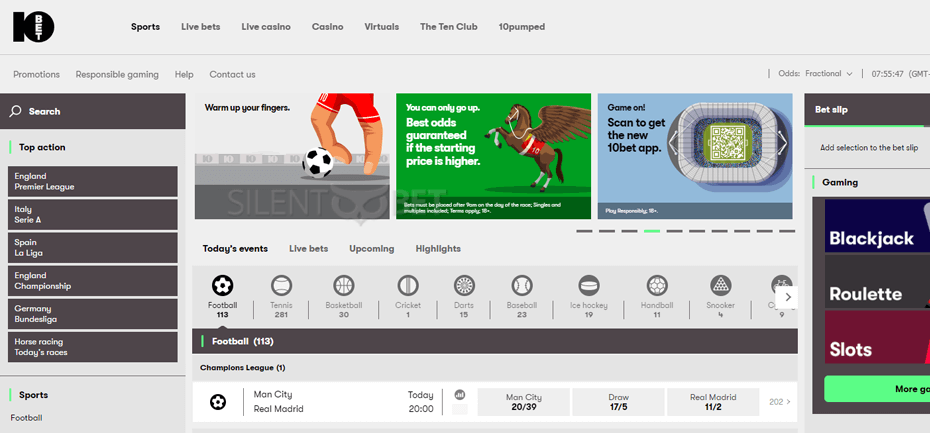Open England Championship in Top action
930x433 pixels.
93,281
